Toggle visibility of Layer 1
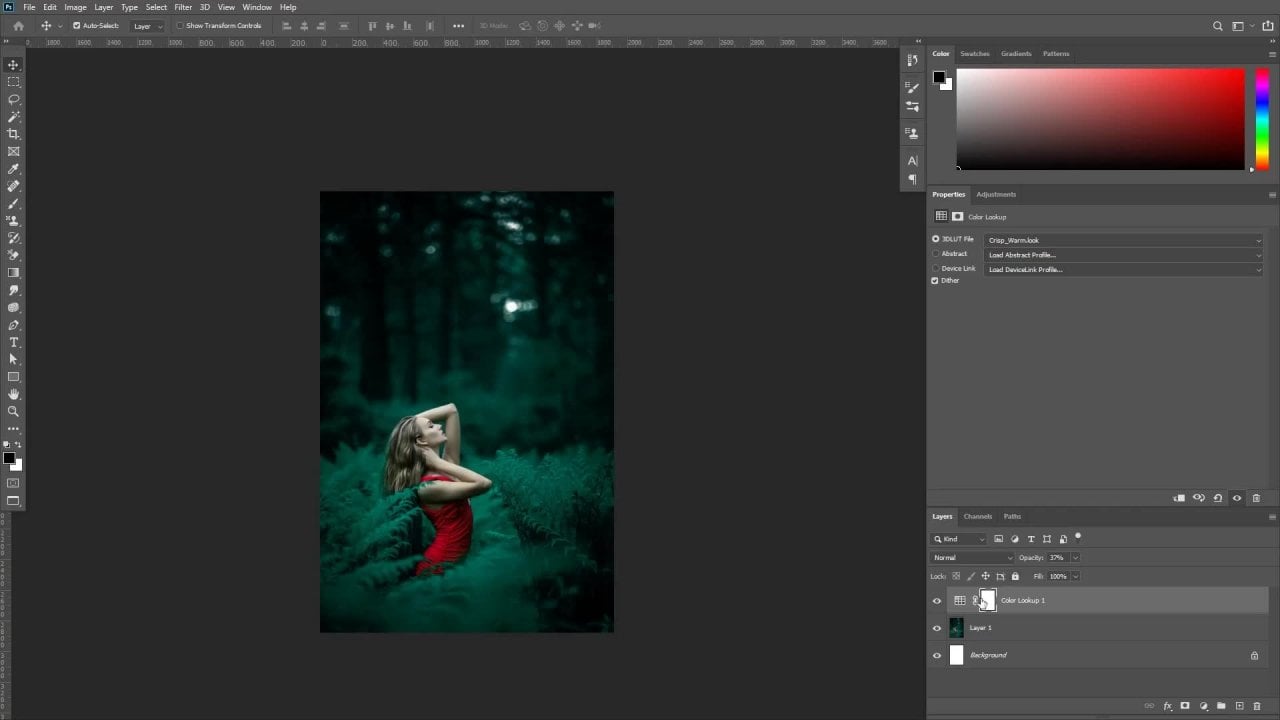The image size is (1280, 720). [937, 627]
